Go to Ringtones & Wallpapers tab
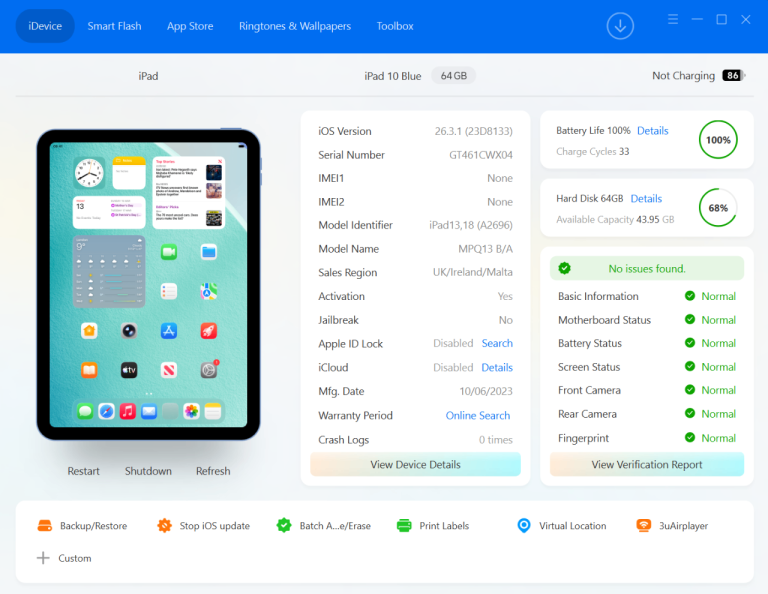768x594 pixels. pos(295,26)
